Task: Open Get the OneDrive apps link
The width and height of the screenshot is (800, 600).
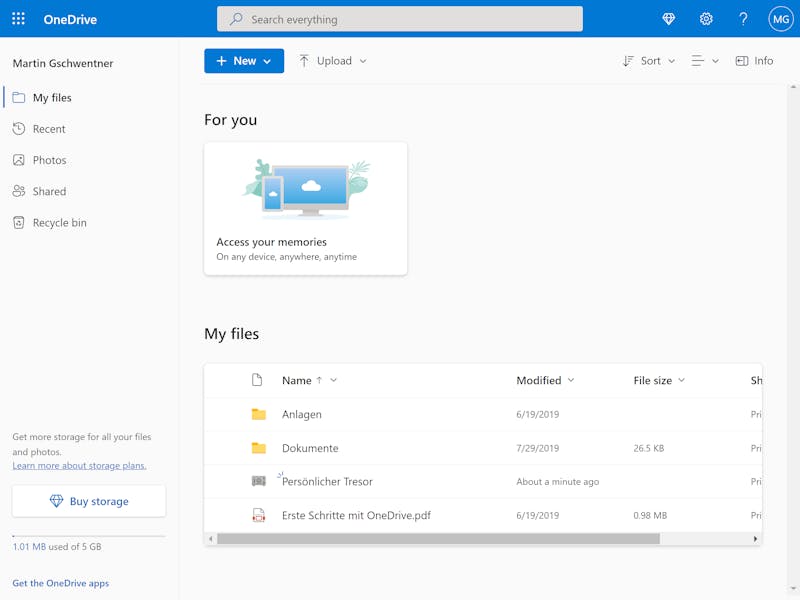Action: 61,583
